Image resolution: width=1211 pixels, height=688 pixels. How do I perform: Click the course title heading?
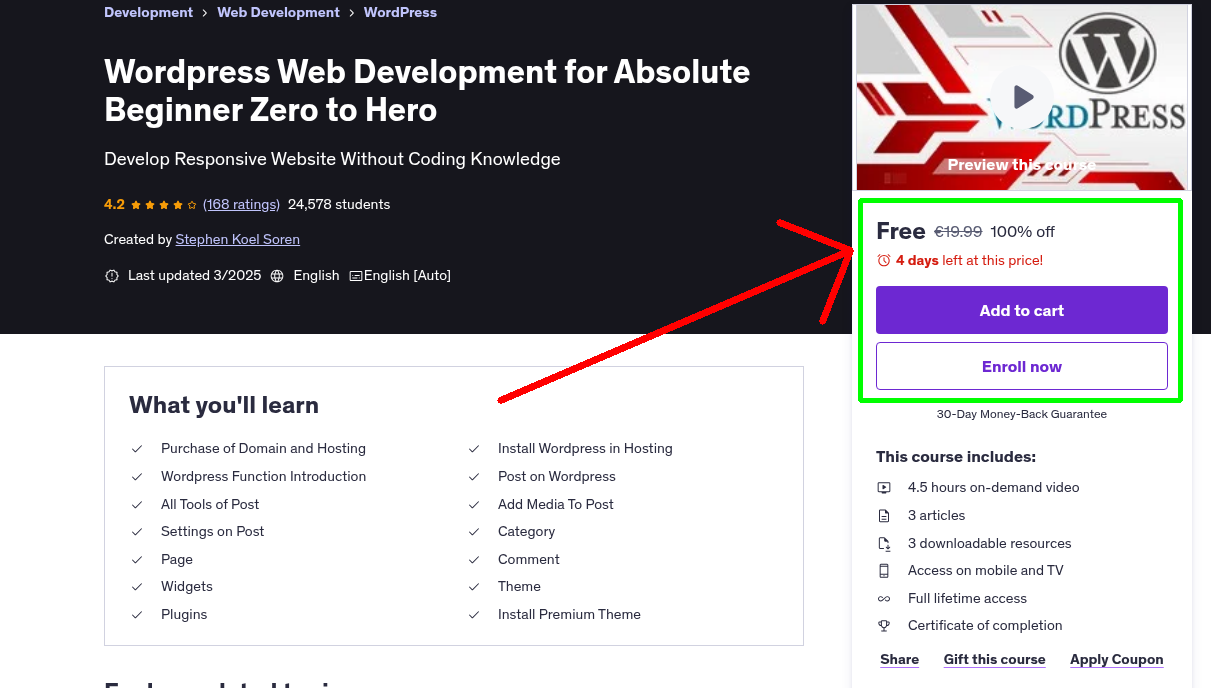tap(427, 90)
